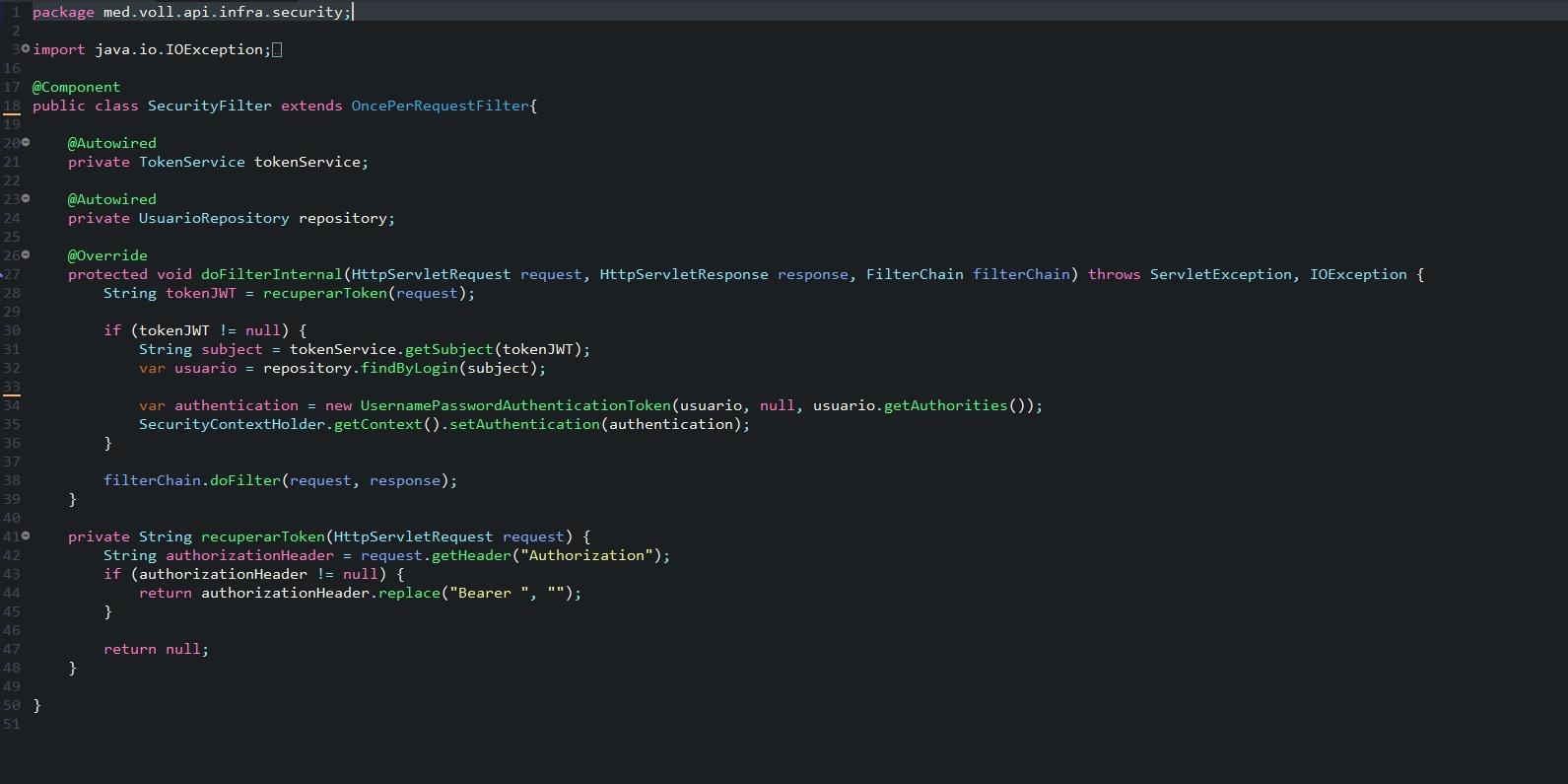Click the "@Override" annotation

[x=107, y=255]
